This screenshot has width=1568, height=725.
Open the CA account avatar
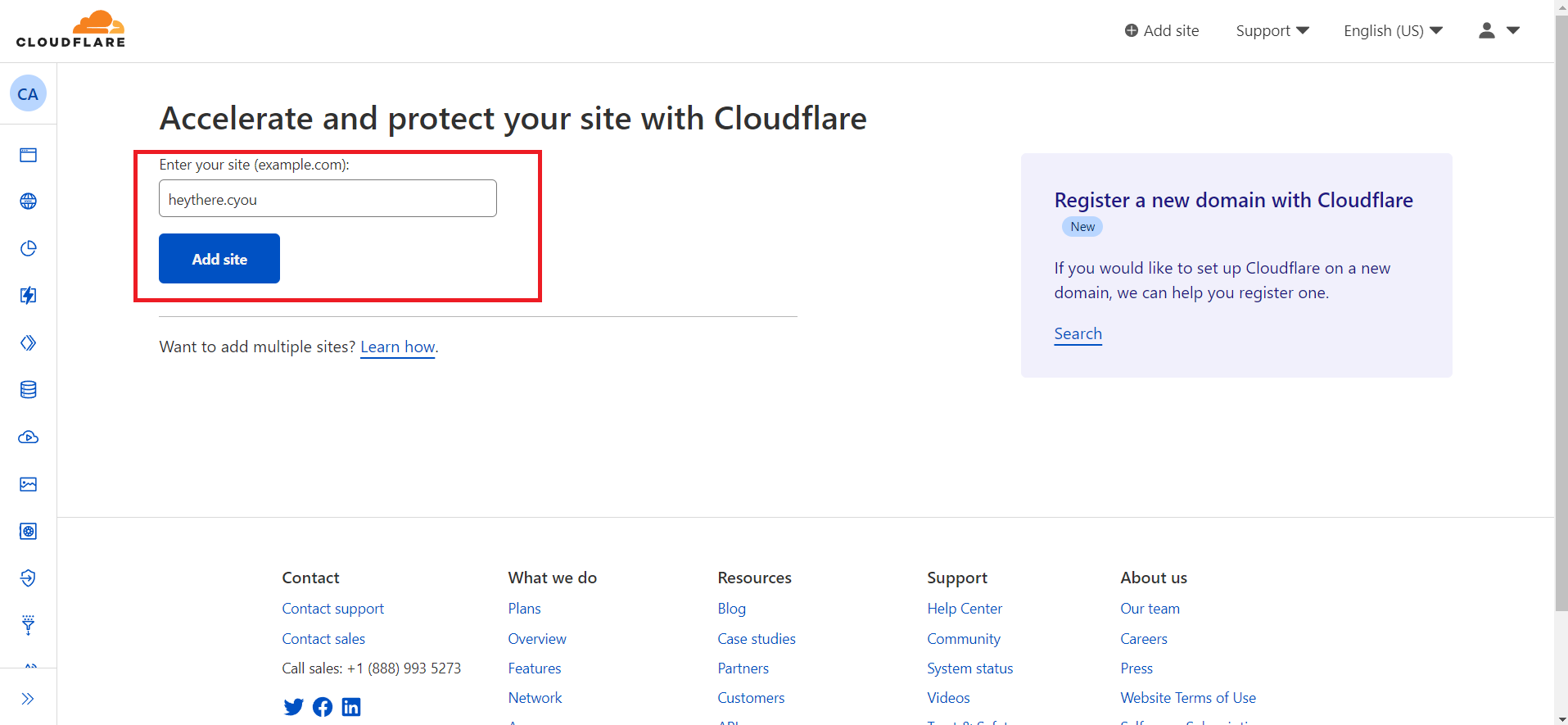[28, 93]
